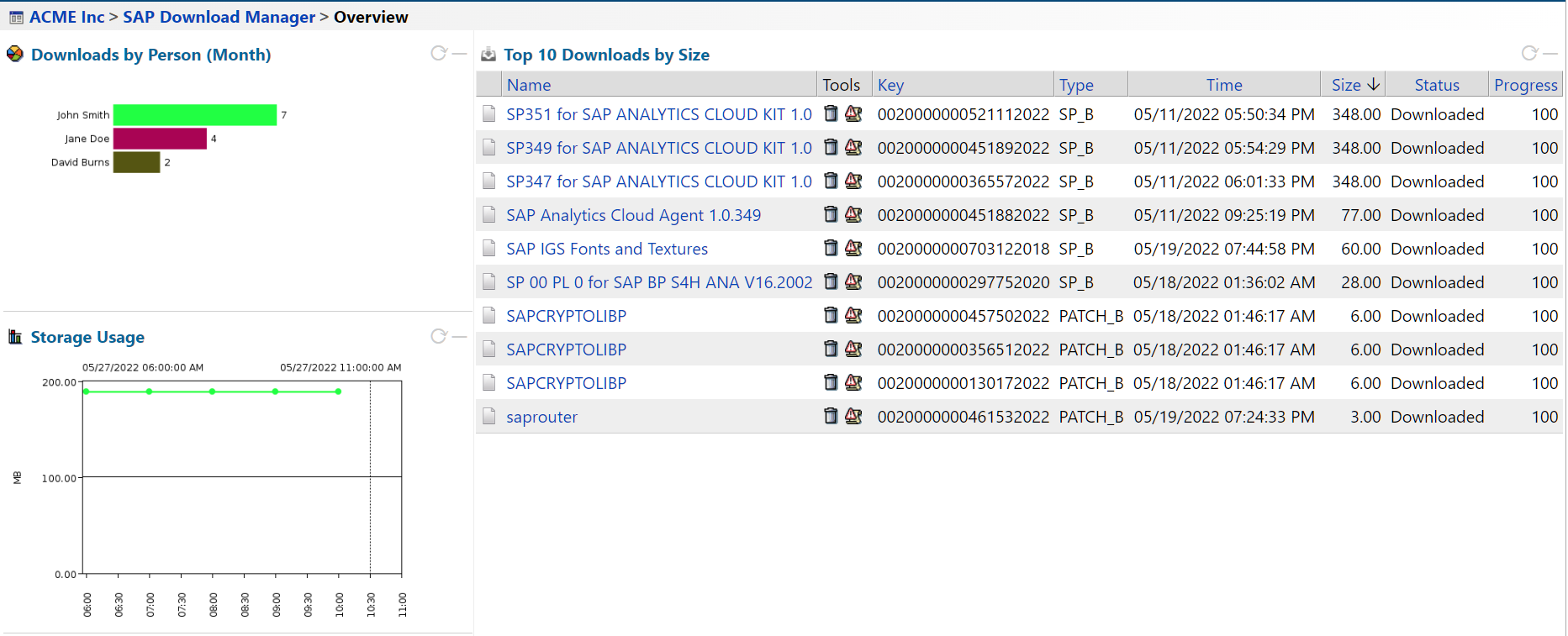Screen dimensions: 1568x636
Task: Click file icon next to saprouter
Action: point(489,416)
